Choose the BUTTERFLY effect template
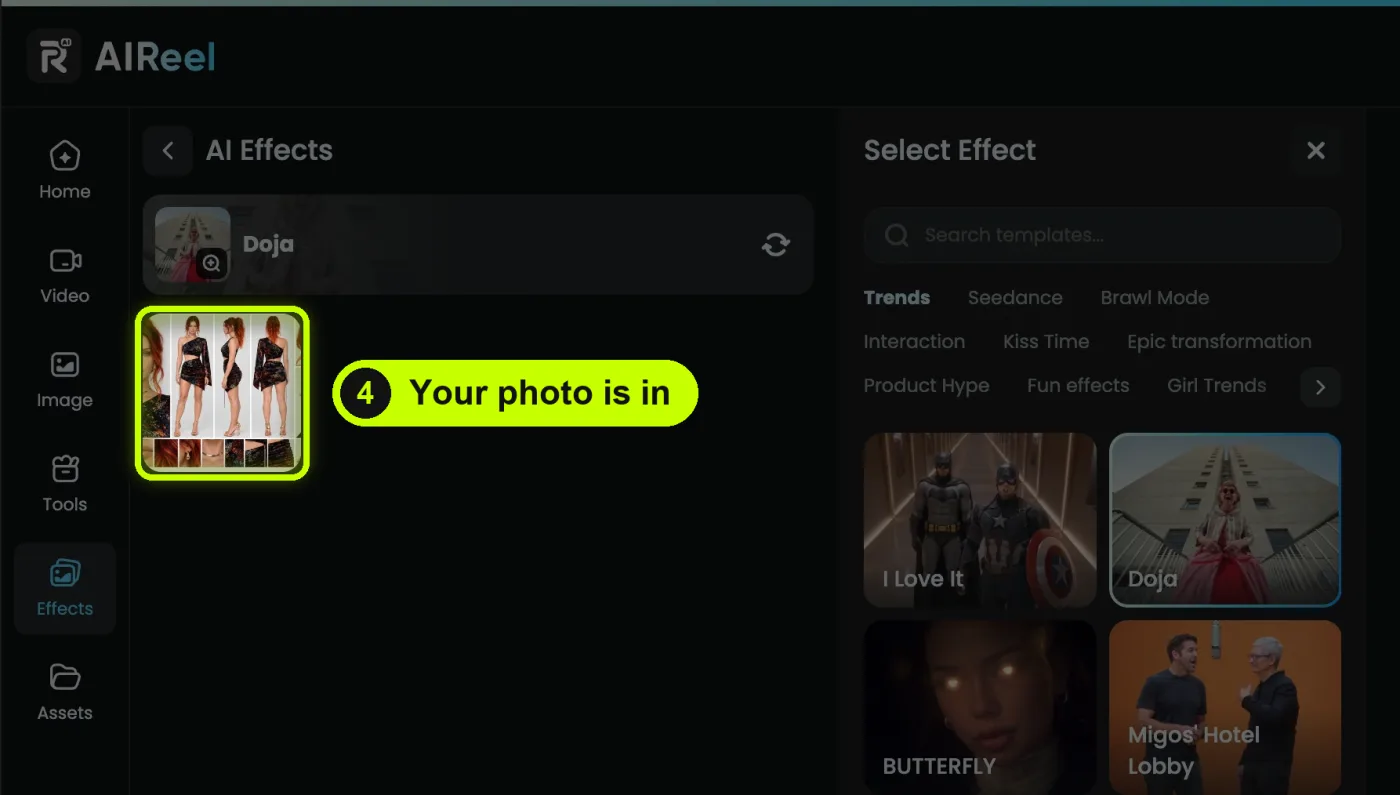1400x795 pixels. (980, 707)
